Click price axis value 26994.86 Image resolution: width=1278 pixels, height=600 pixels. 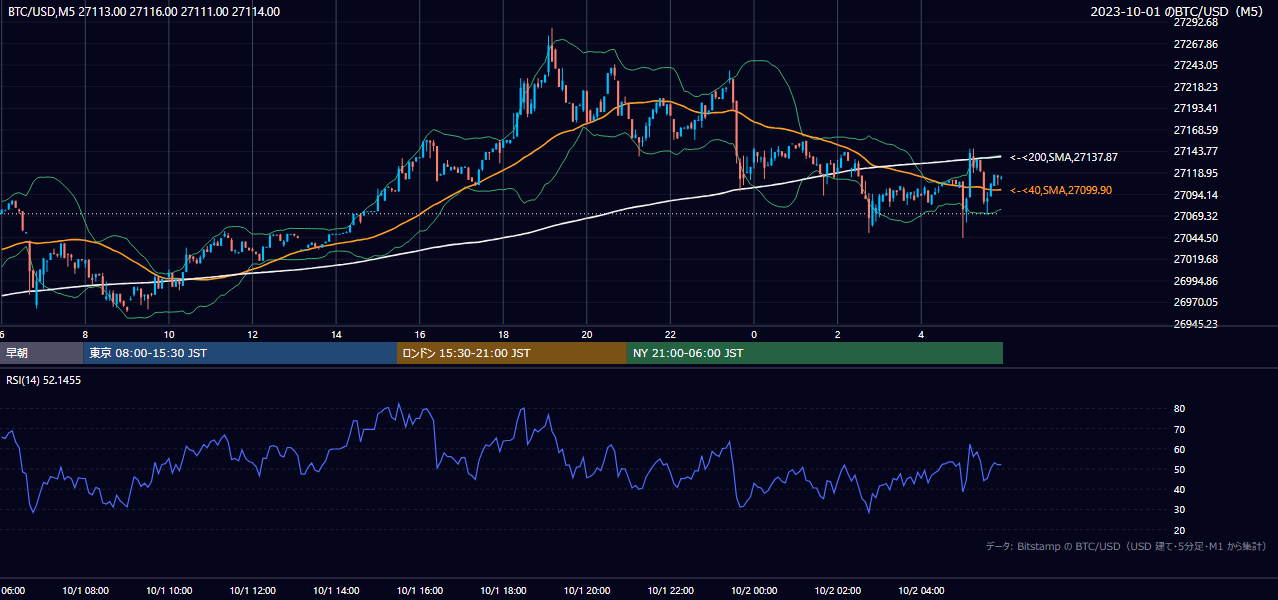click(1196, 281)
